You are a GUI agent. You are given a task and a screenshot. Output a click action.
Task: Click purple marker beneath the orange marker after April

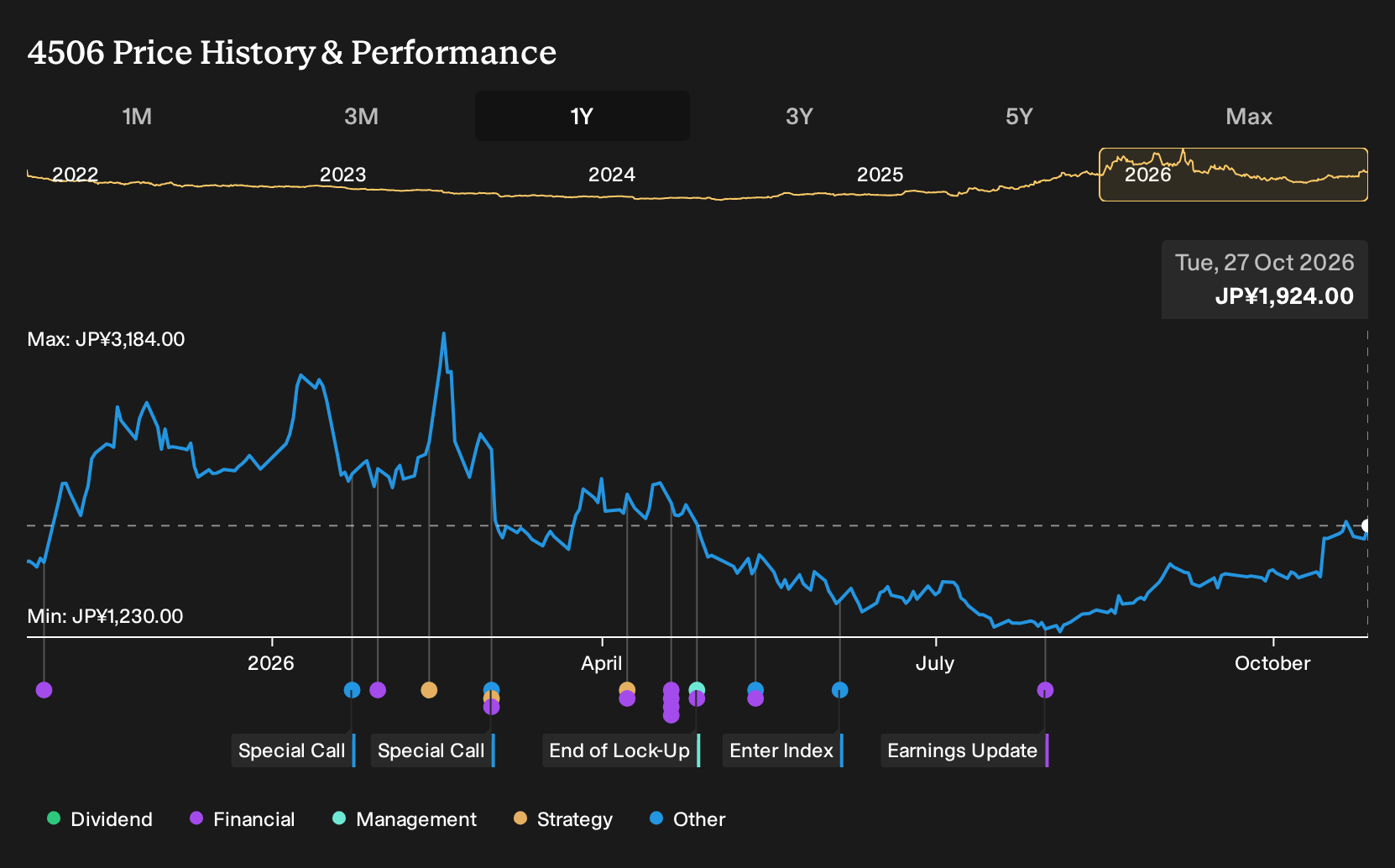tap(627, 698)
